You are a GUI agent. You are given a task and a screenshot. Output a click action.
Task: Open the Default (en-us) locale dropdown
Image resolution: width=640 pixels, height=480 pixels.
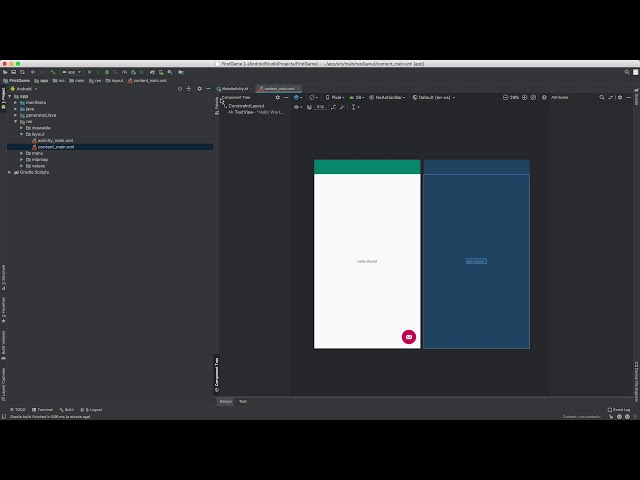point(434,98)
